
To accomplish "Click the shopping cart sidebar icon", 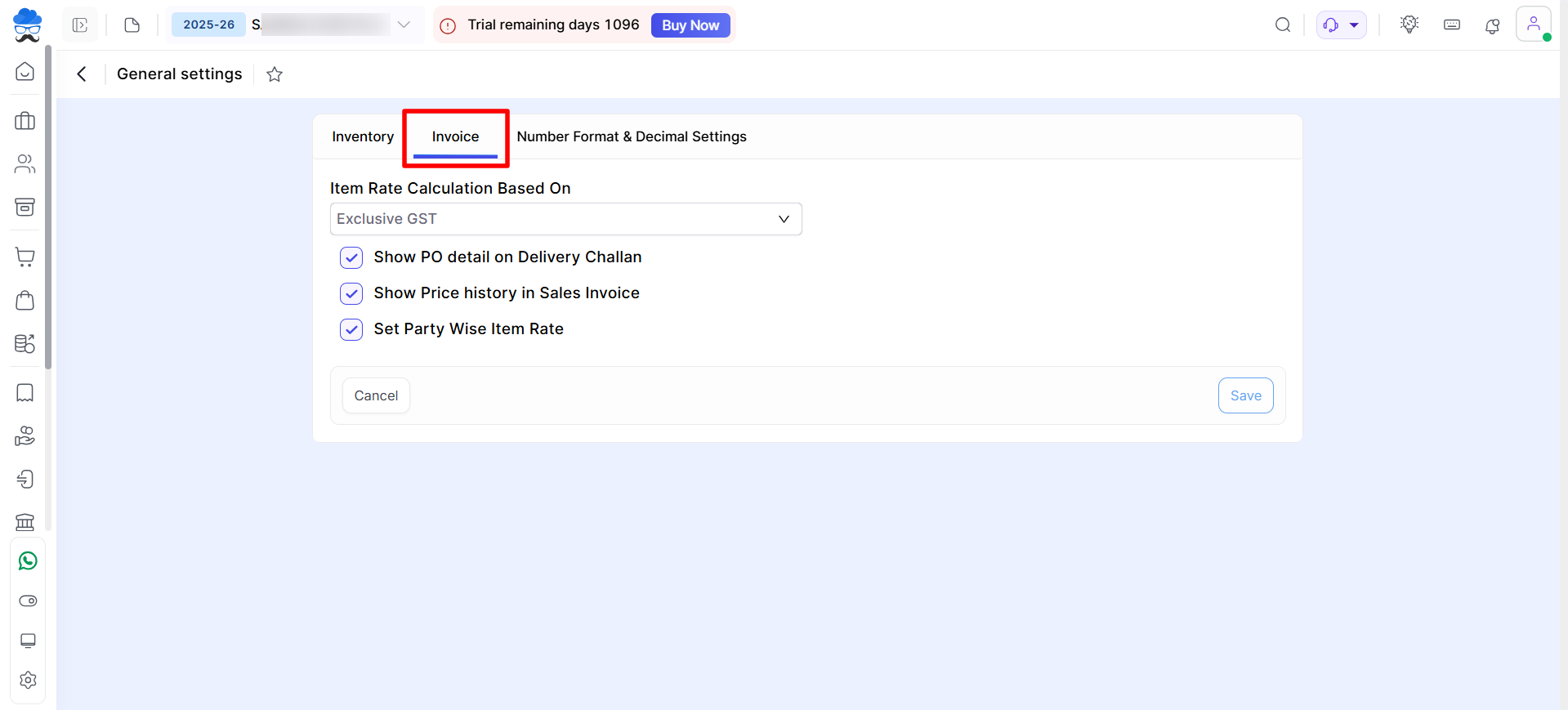I will coord(25,257).
